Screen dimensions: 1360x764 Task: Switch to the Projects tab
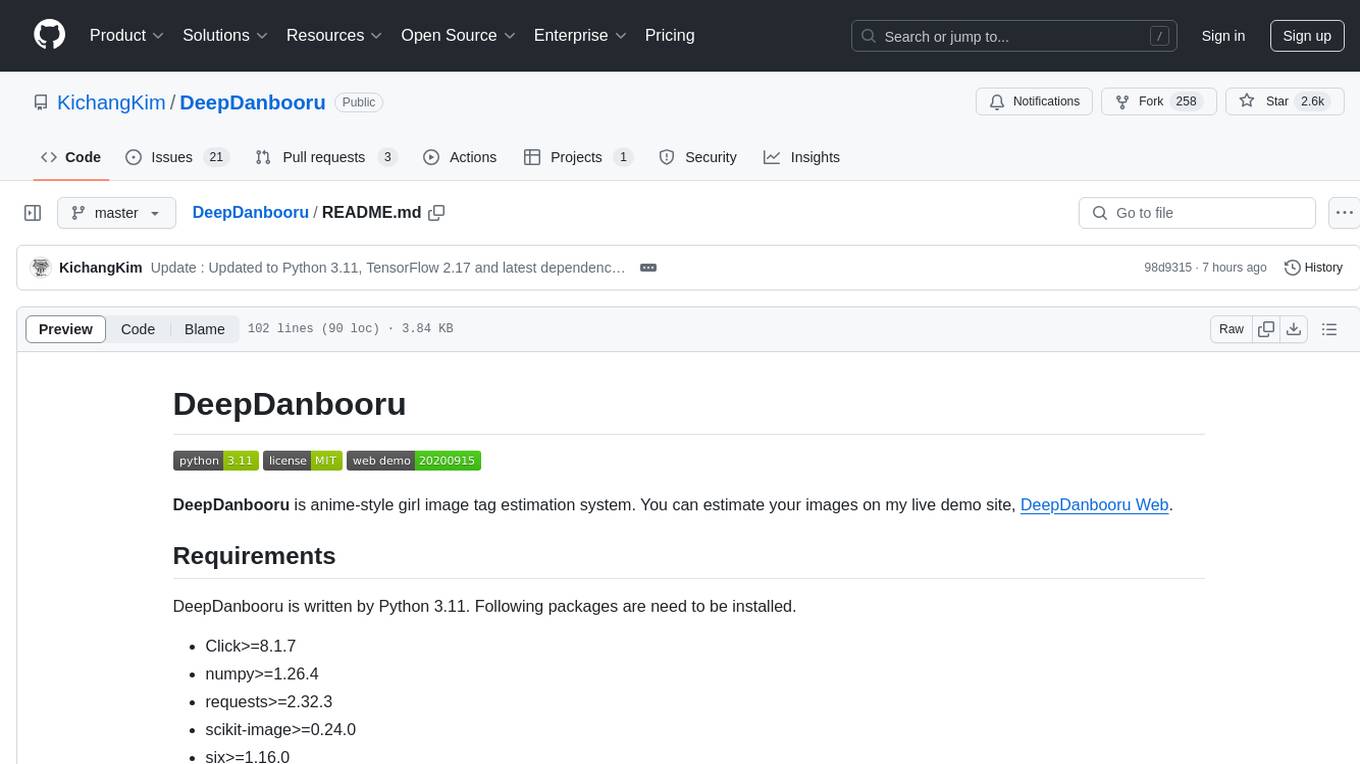[578, 157]
